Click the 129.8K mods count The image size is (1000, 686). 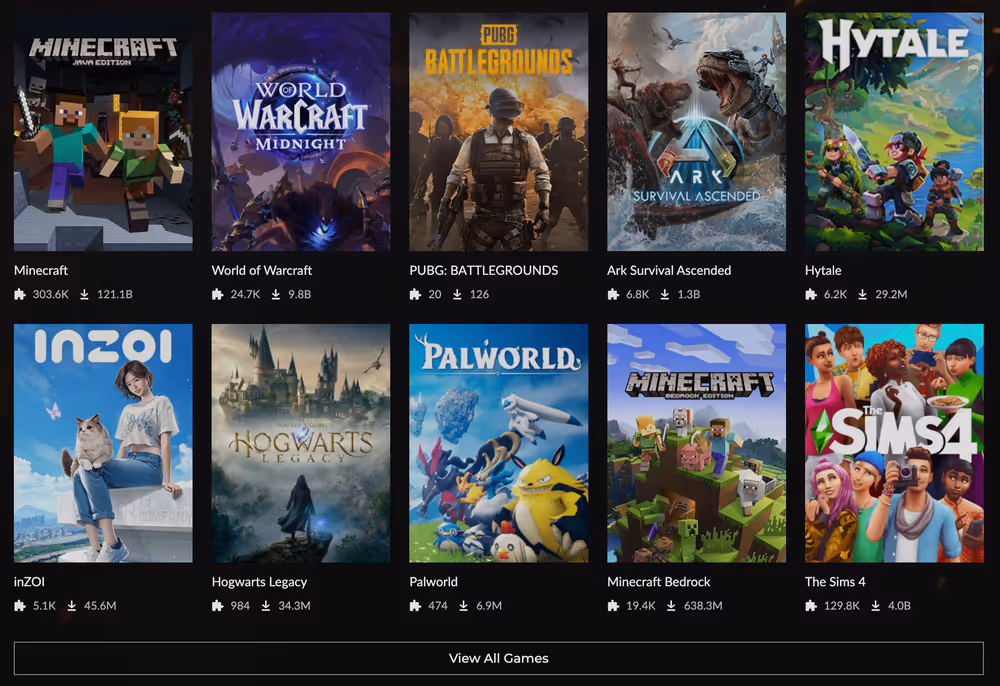(x=842, y=606)
